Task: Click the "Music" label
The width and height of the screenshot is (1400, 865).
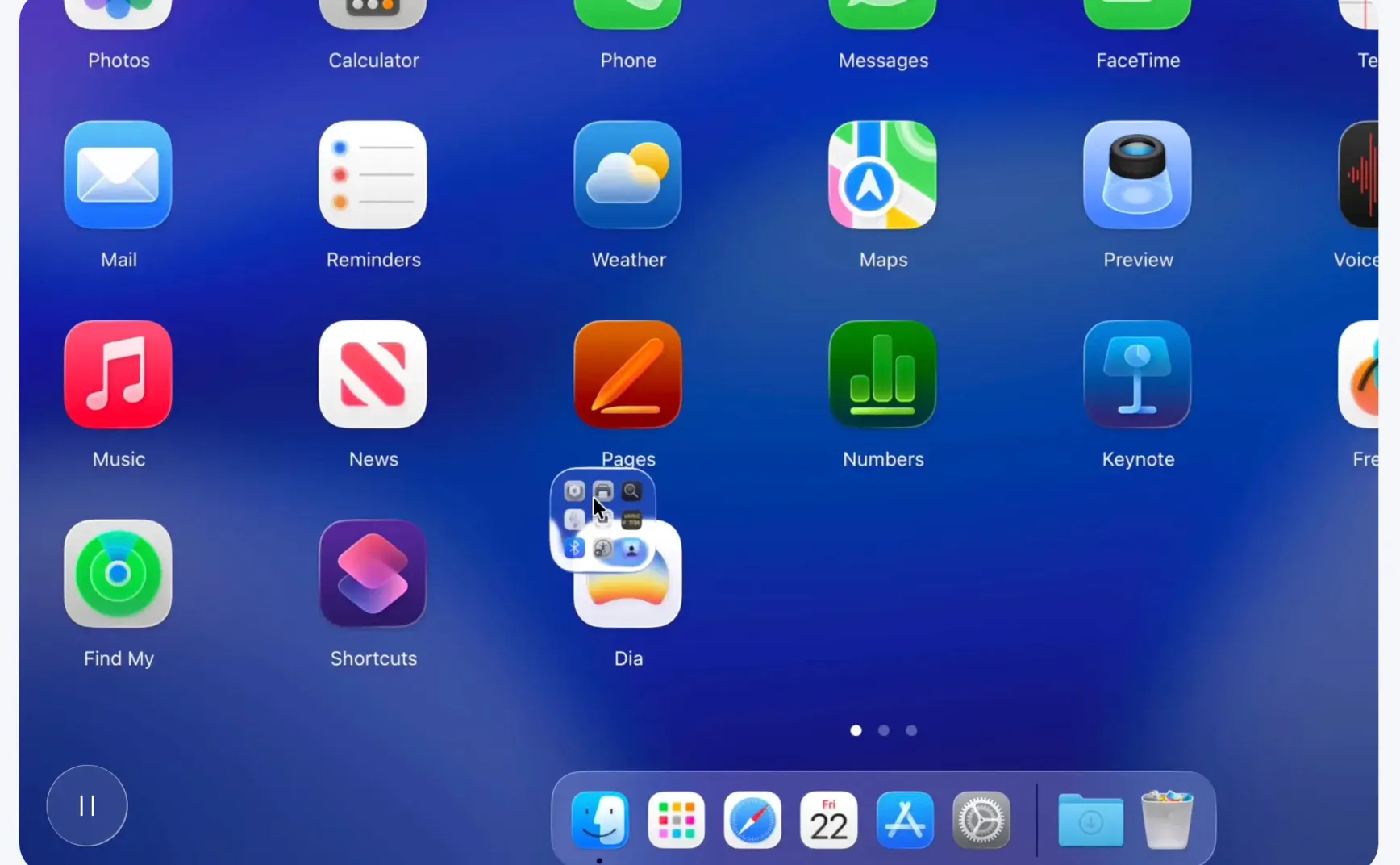Action: (119, 459)
